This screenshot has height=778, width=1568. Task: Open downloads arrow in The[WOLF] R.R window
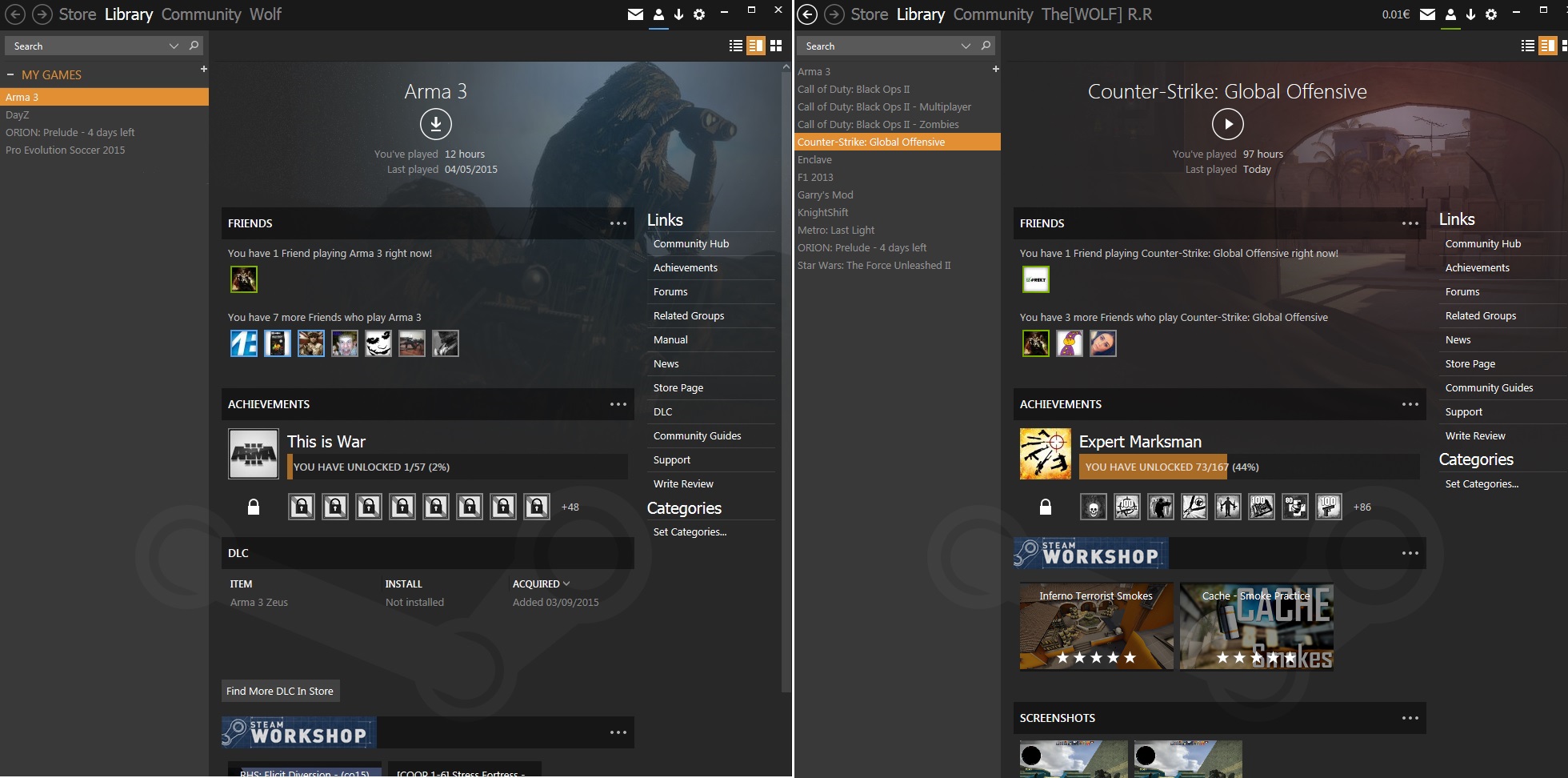[1470, 14]
